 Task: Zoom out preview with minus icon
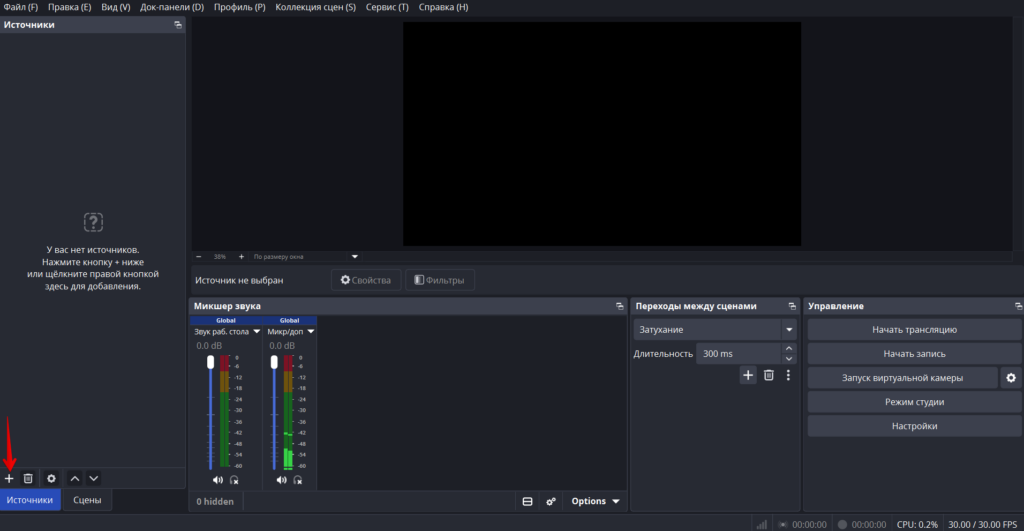(199, 257)
